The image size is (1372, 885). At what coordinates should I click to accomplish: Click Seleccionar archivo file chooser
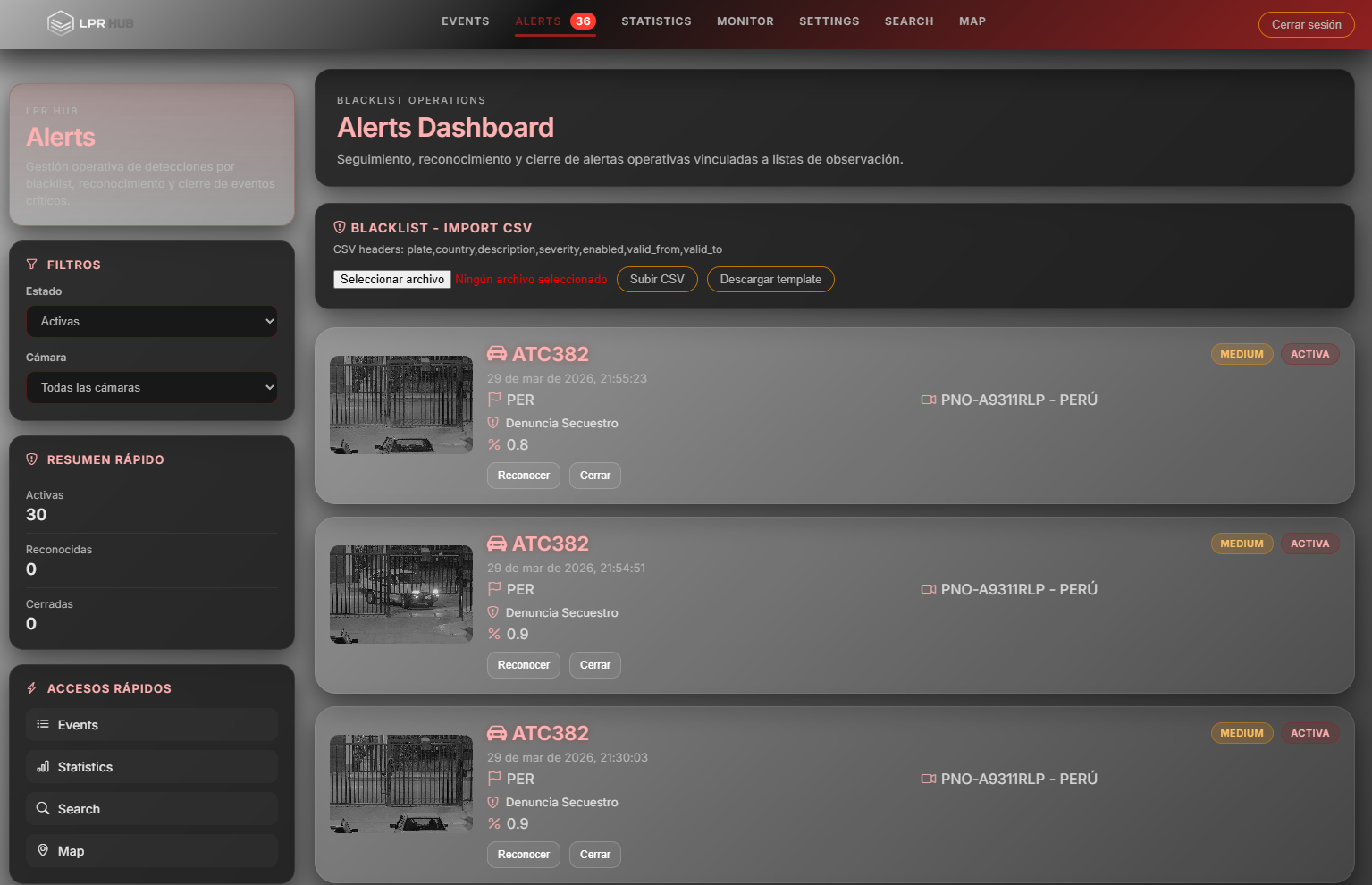[x=392, y=280]
